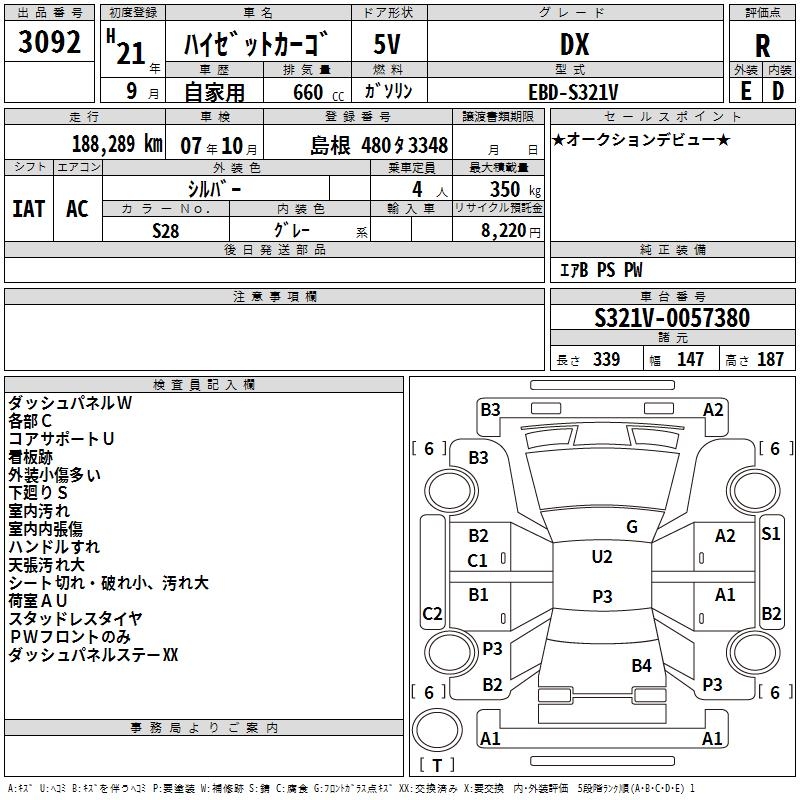Select the damage code legend at bottom
This screenshot has width=800, height=800.
(351, 789)
